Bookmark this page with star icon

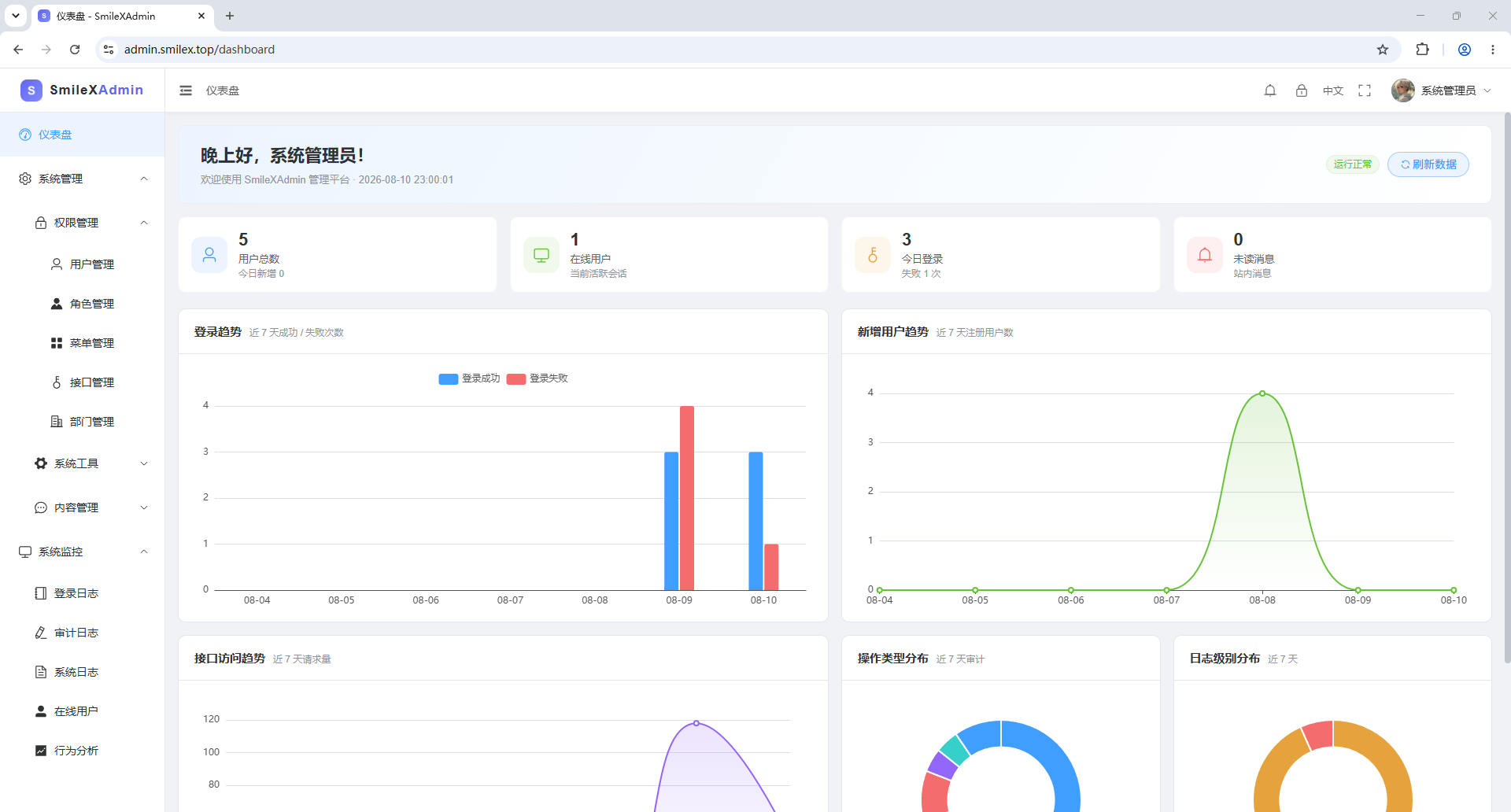(1383, 50)
